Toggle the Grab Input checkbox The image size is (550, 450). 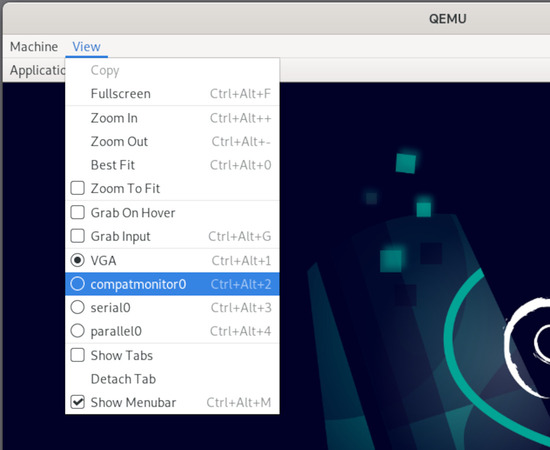(x=77, y=236)
